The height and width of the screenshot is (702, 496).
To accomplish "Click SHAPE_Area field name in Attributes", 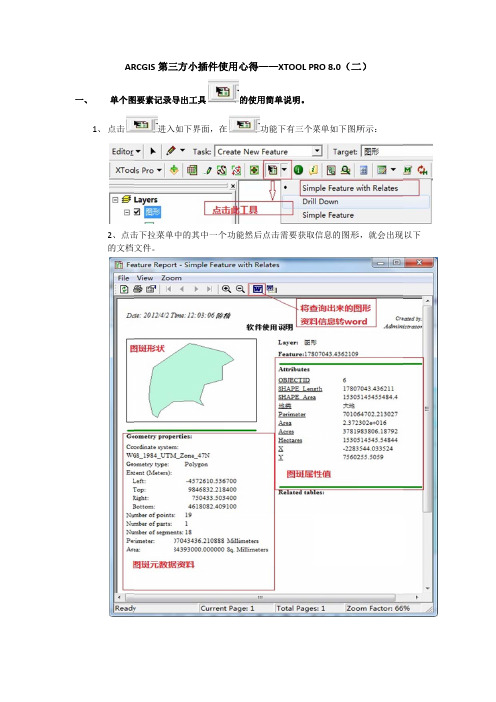I will [x=297, y=397].
